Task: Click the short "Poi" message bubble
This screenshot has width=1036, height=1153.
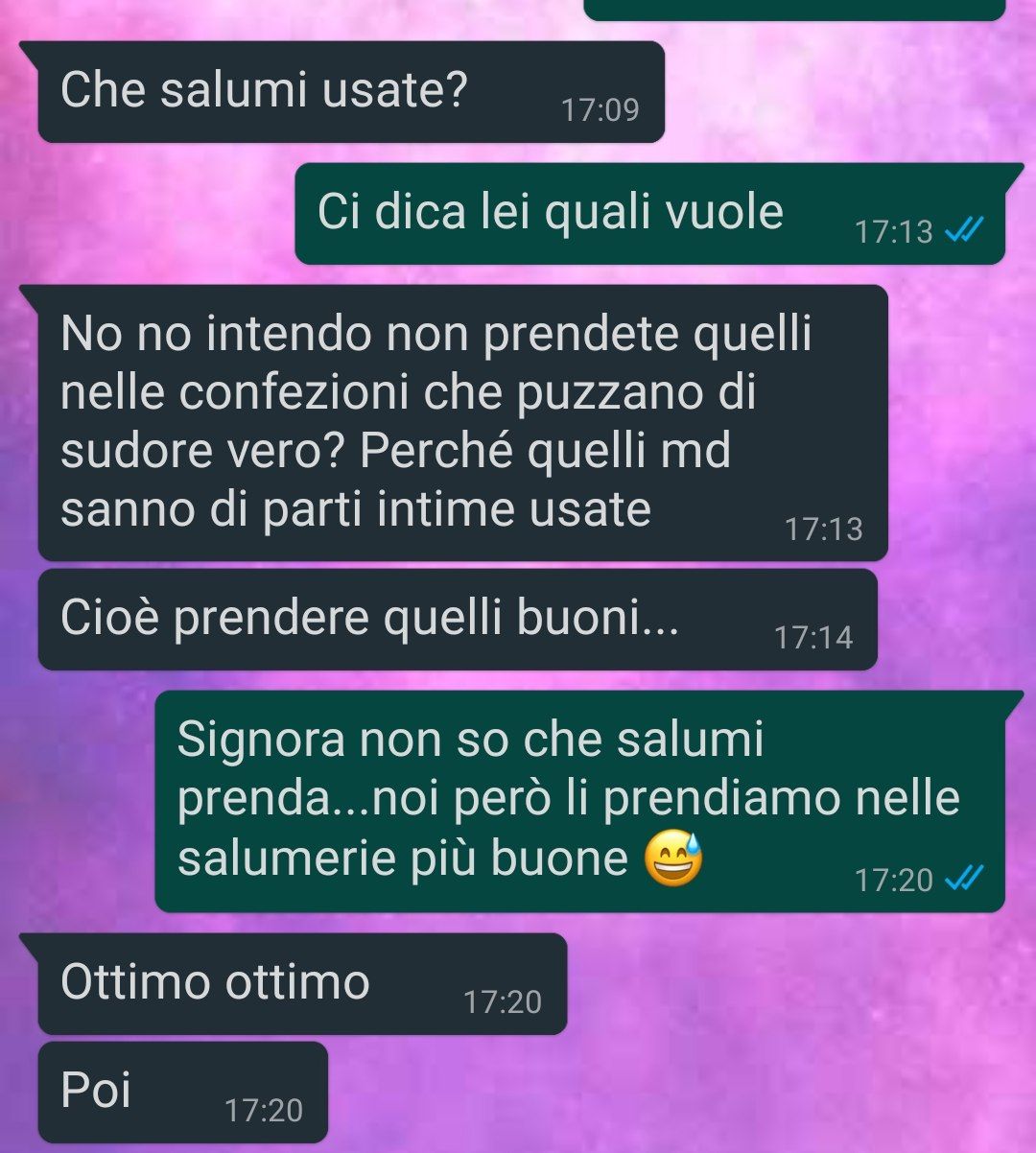Action: point(182,1093)
